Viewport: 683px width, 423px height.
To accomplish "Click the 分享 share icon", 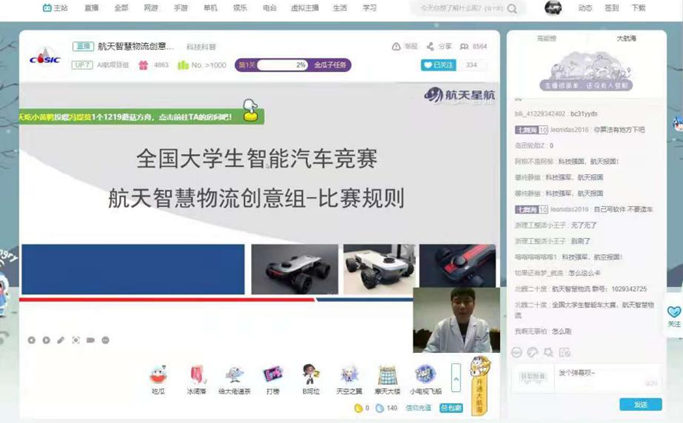I will tap(430, 46).
